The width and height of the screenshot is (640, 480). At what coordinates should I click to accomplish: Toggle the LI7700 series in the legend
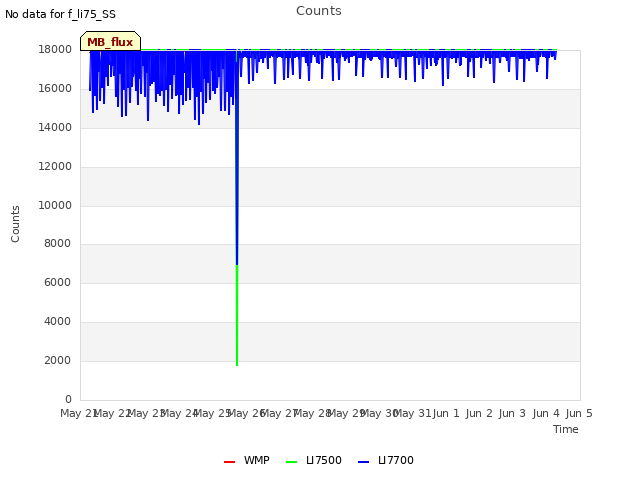pyautogui.click(x=386, y=460)
